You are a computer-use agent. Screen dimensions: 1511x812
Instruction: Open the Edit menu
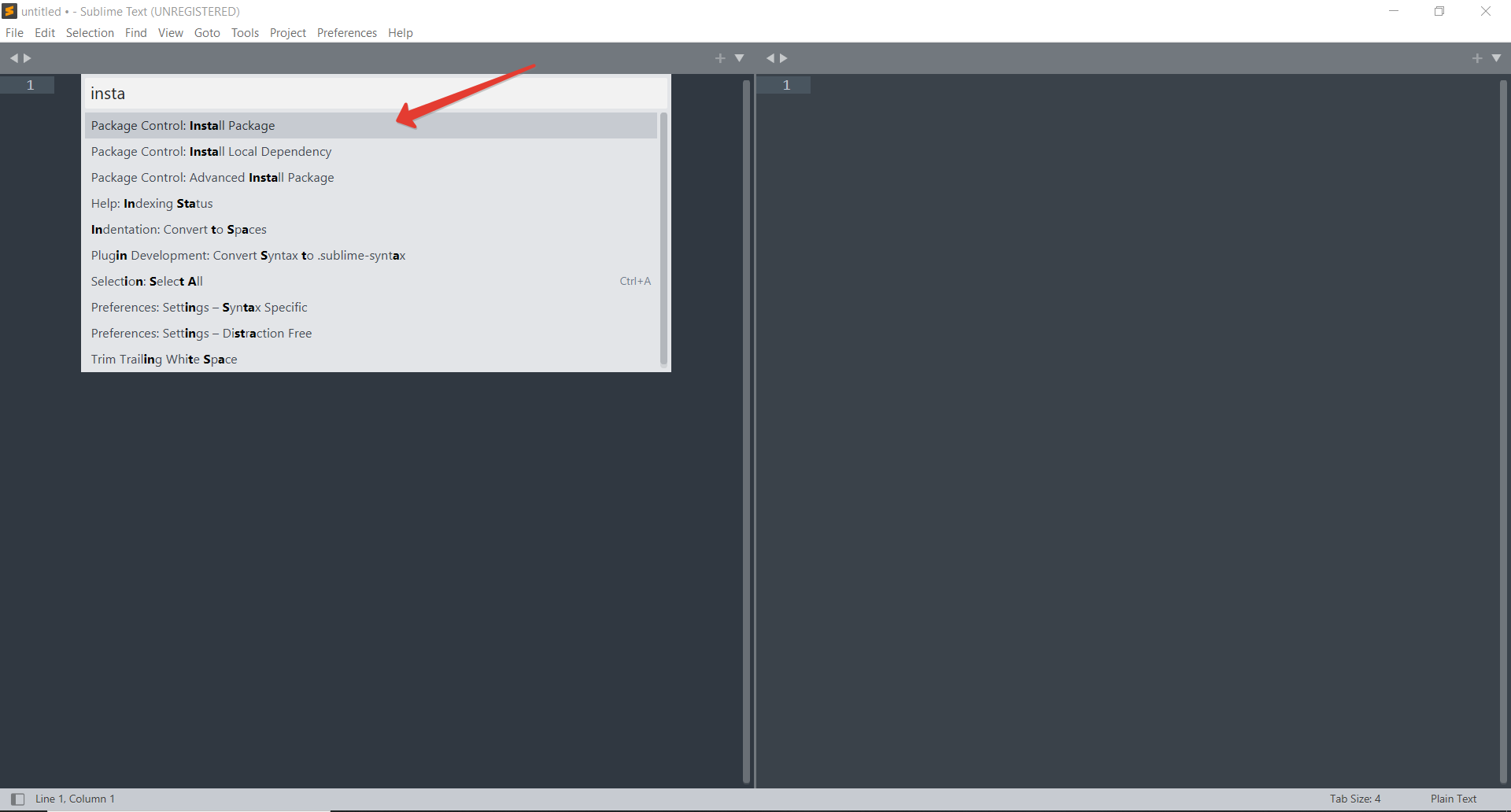click(x=45, y=33)
